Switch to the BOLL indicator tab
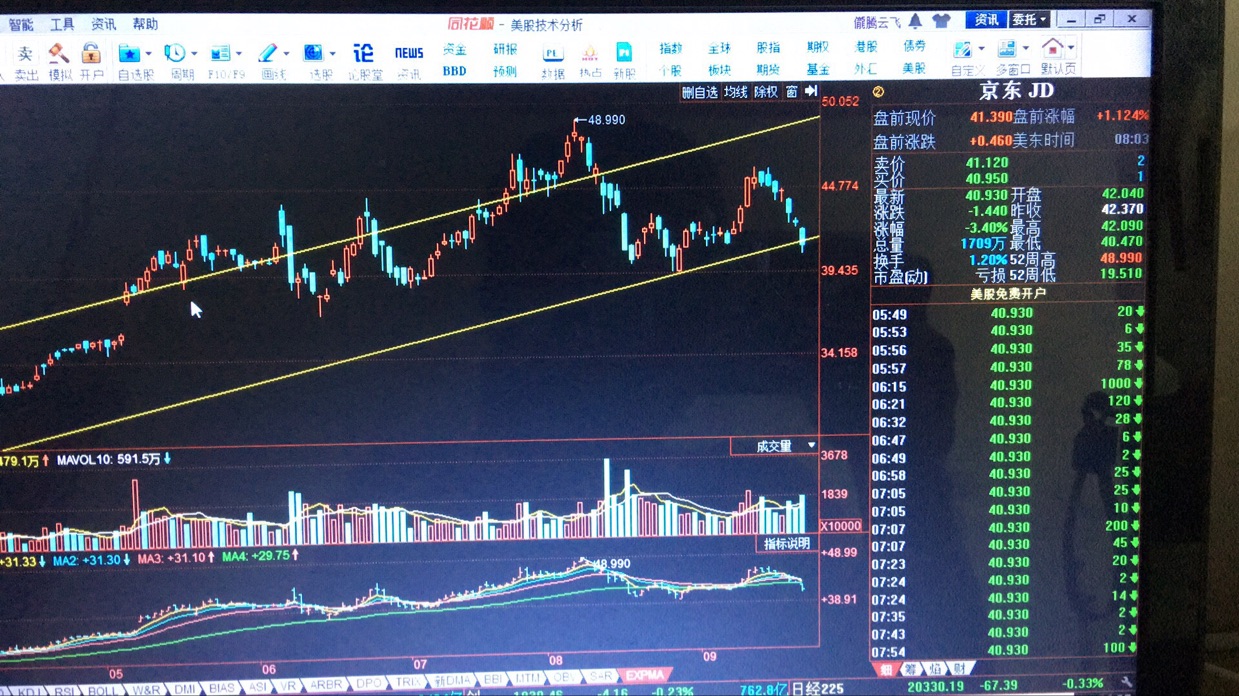Screen dimensions: 1239x696 tap(103, 691)
